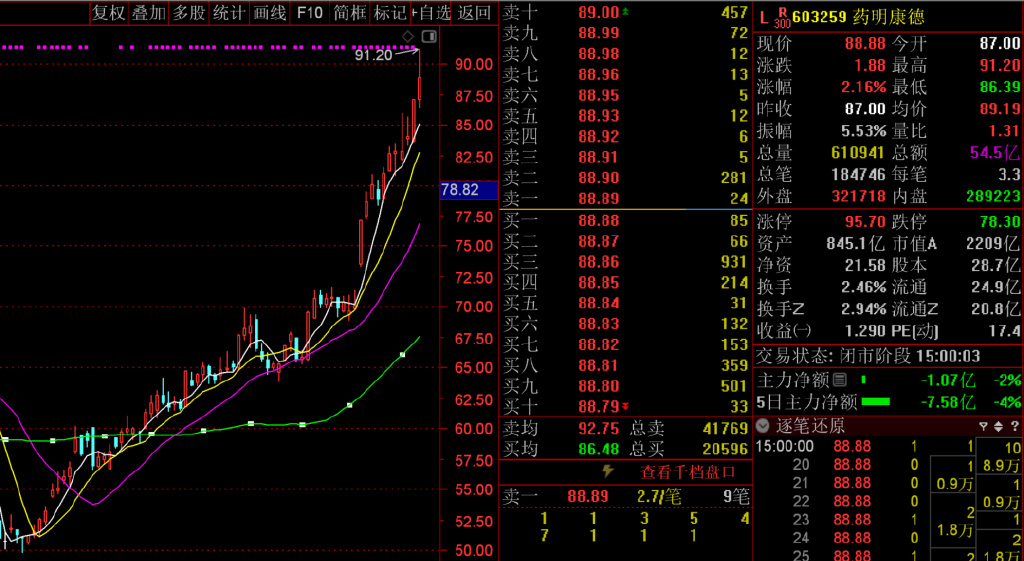
Task: Click the diamond marker icon above the chart
Action: 408,37
